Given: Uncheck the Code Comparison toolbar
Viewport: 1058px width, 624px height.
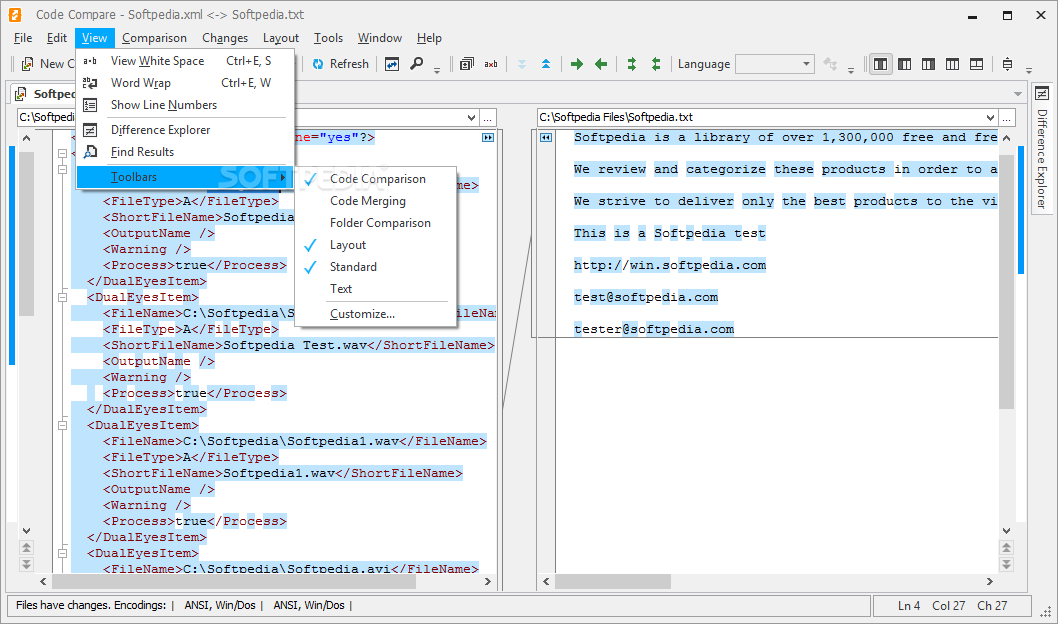Looking at the screenshot, I should click(376, 179).
